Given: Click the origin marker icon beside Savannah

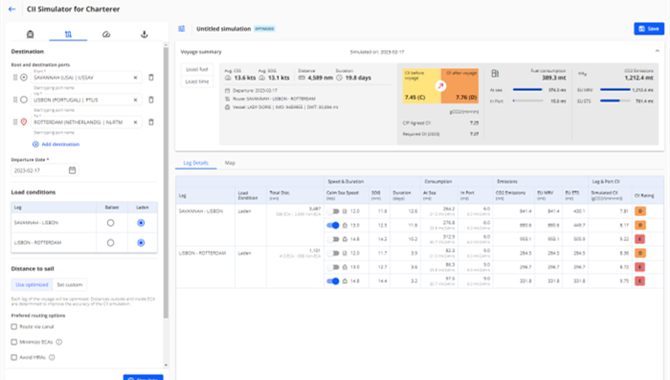Looking at the screenshot, I should (24, 77).
